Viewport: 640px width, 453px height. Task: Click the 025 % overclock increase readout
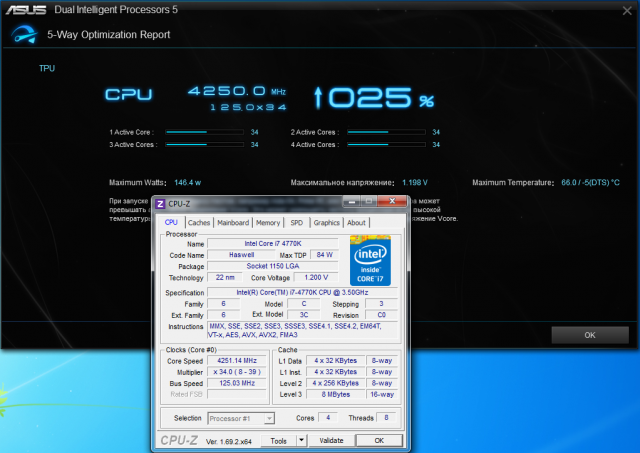[373, 98]
